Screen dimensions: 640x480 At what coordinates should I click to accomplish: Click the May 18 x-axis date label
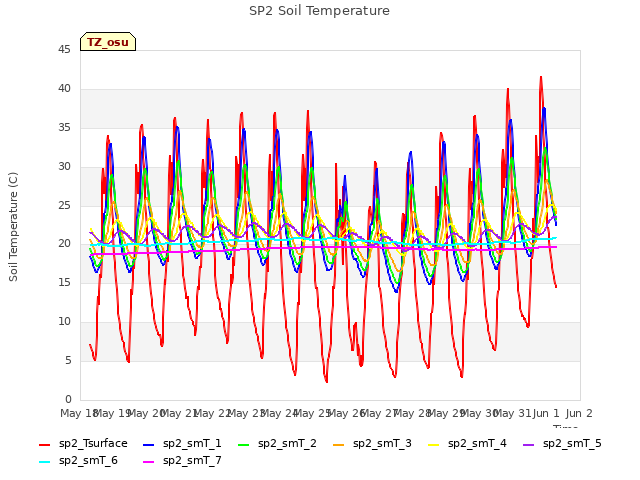pyautogui.click(x=79, y=413)
